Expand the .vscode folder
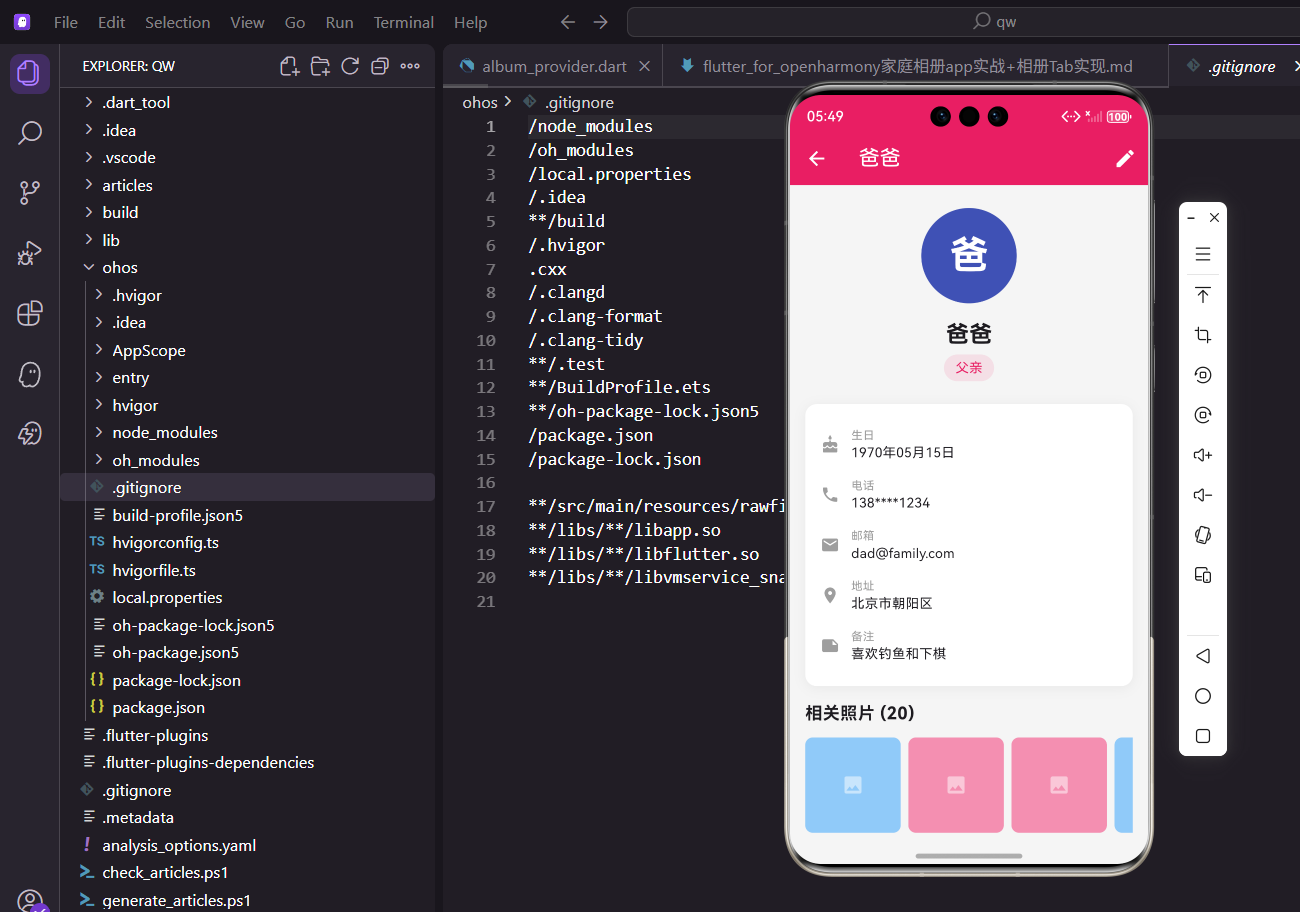 pyautogui.click(x=247, y=158)
